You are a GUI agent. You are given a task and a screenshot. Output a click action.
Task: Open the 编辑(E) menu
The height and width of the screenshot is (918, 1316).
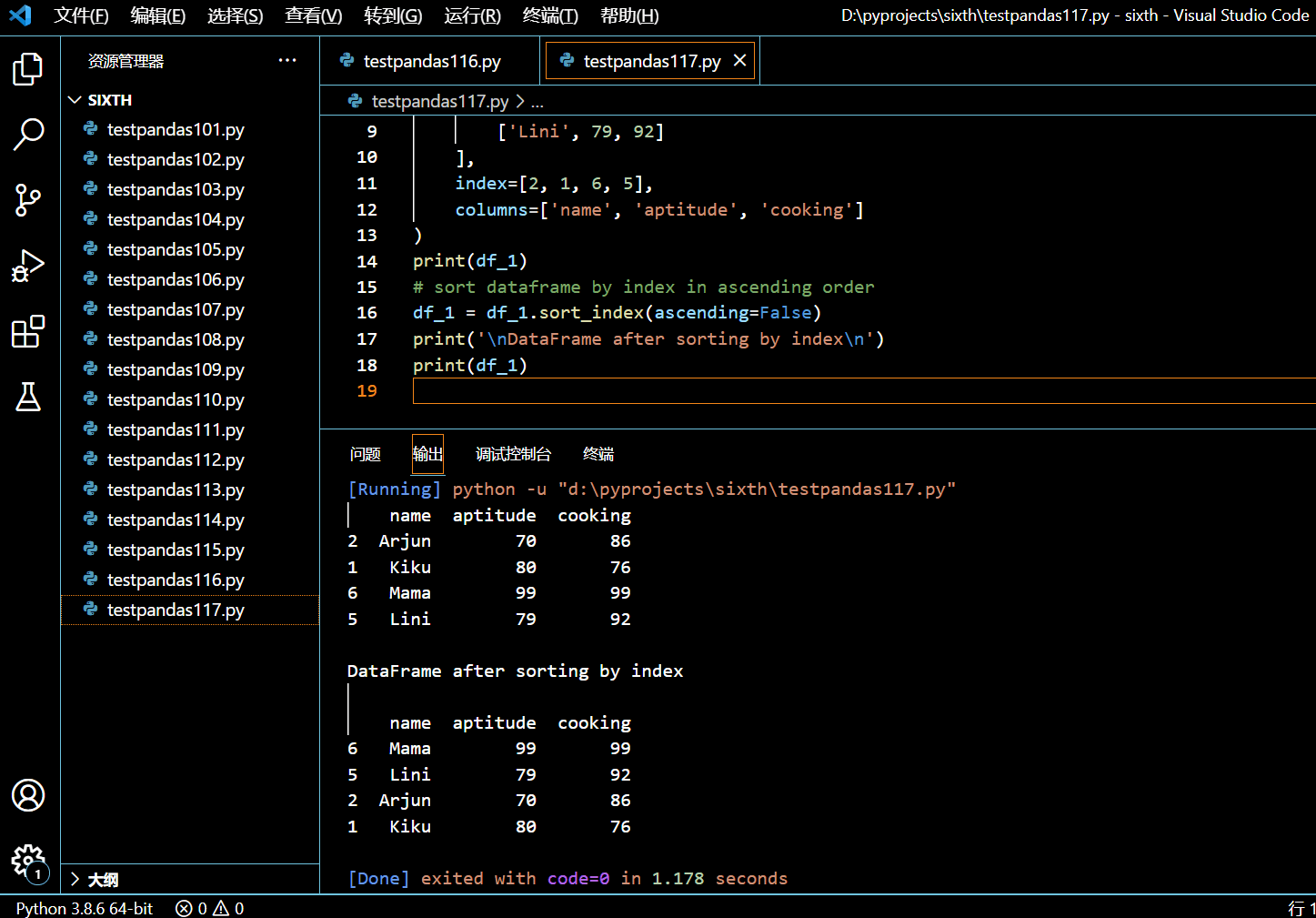157,15
